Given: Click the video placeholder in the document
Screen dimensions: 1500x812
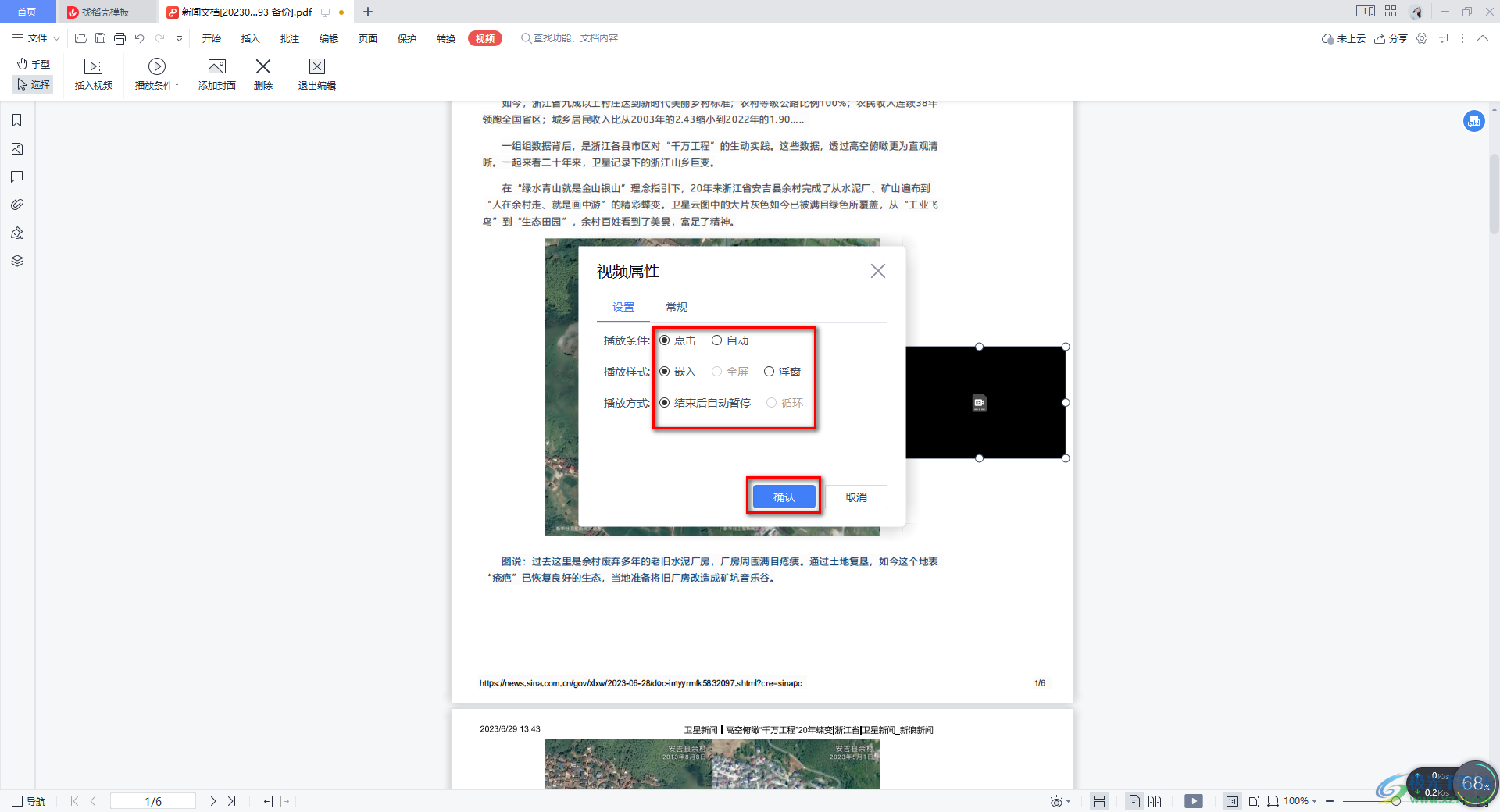Looking at the screenshot, I should point(986,403).
